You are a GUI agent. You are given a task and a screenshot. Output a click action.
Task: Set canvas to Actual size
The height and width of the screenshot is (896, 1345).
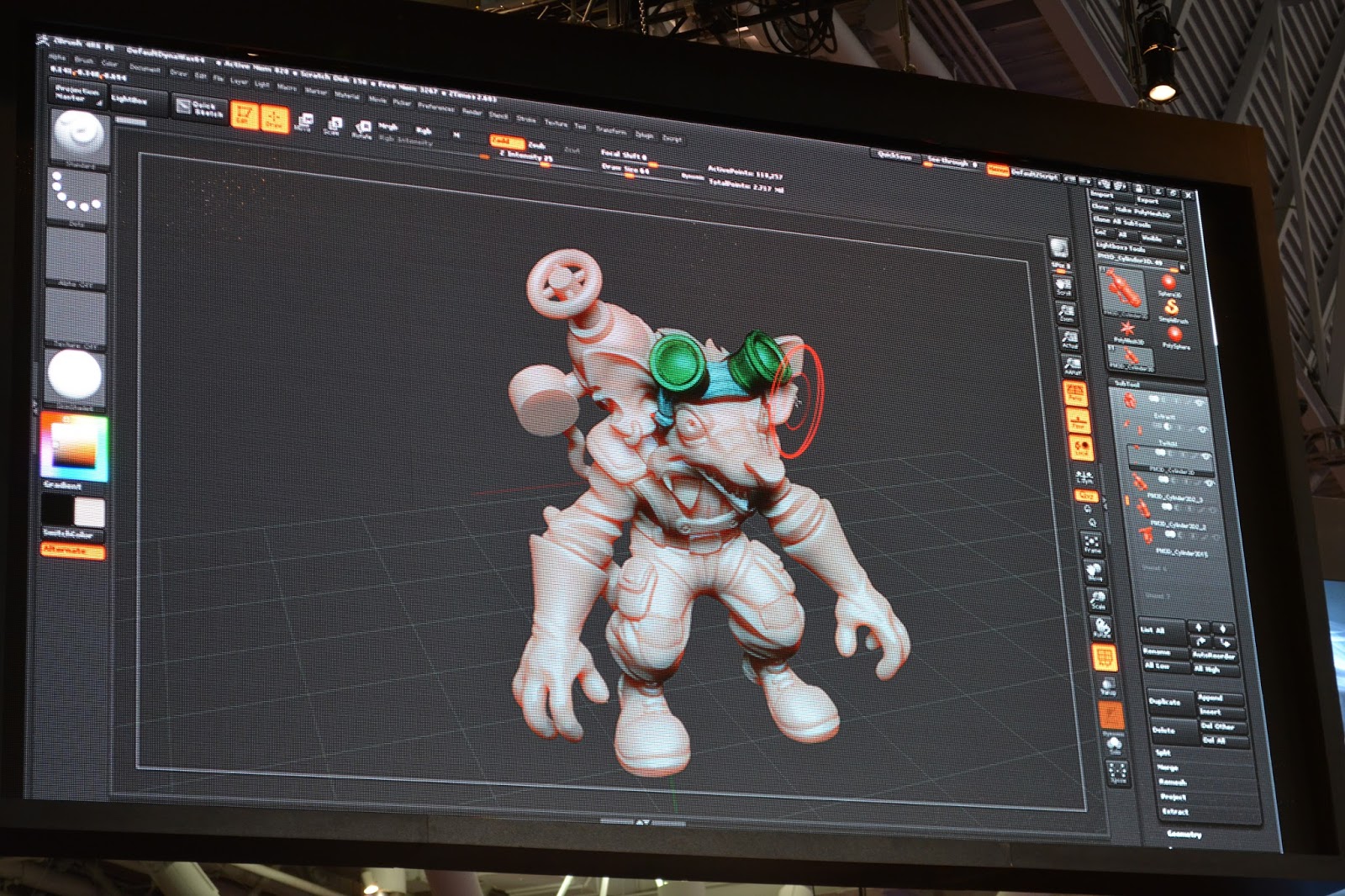1069,340
